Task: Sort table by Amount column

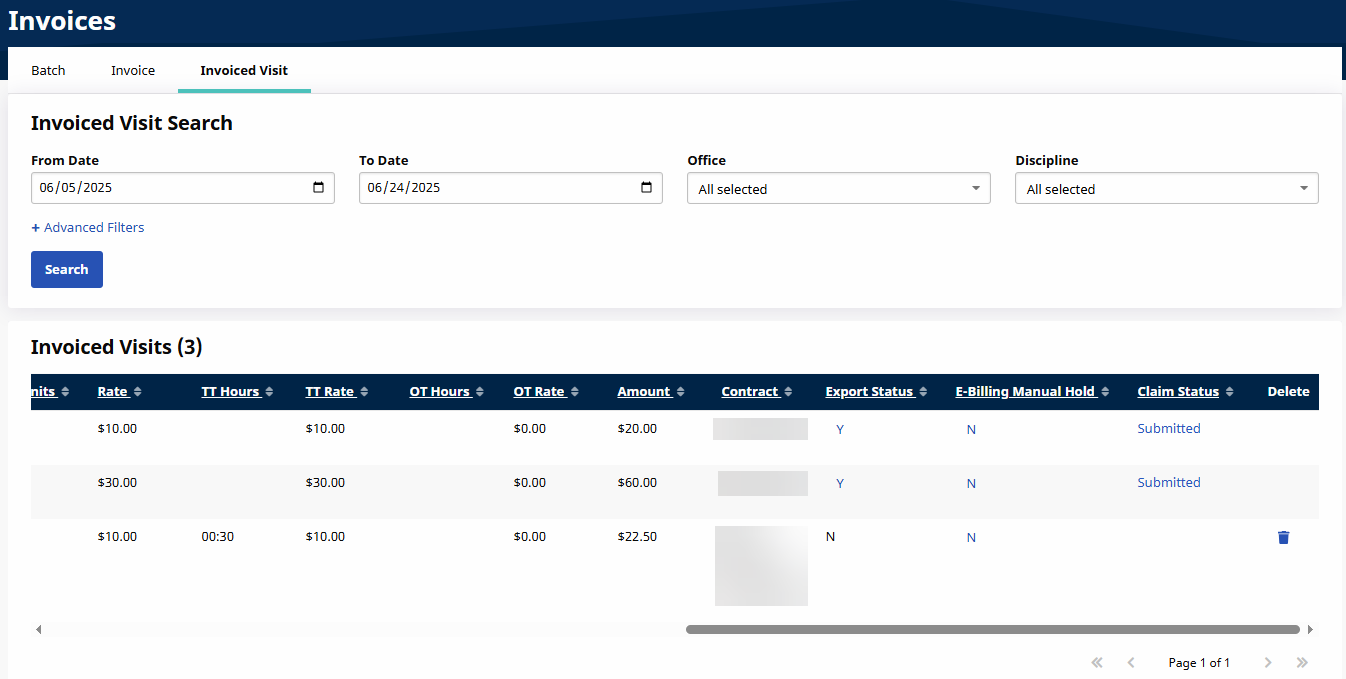Action: click(643, 392)
